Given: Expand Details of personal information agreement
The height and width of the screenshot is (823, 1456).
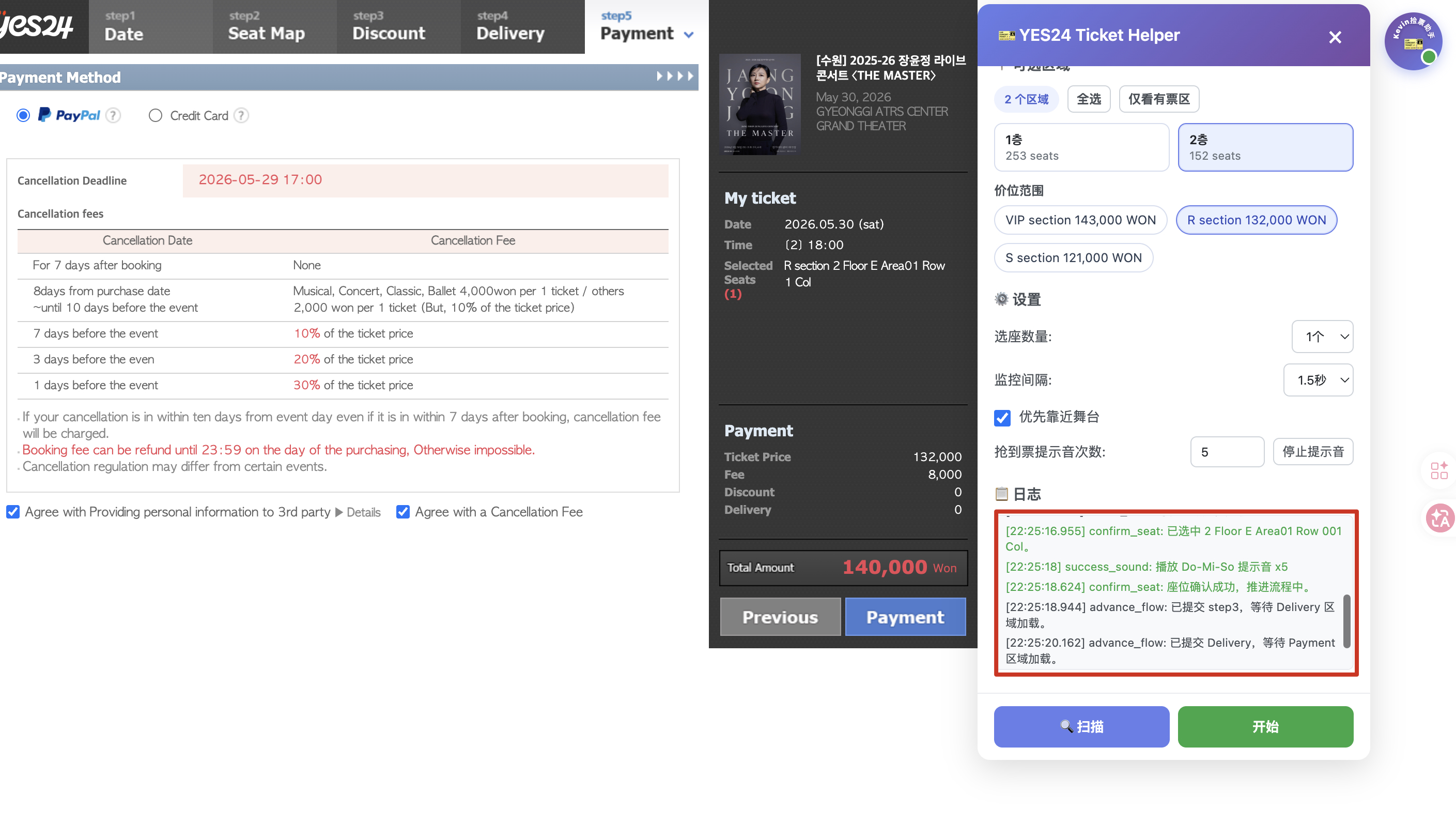Looking at the screenshot, I should 359,512.
